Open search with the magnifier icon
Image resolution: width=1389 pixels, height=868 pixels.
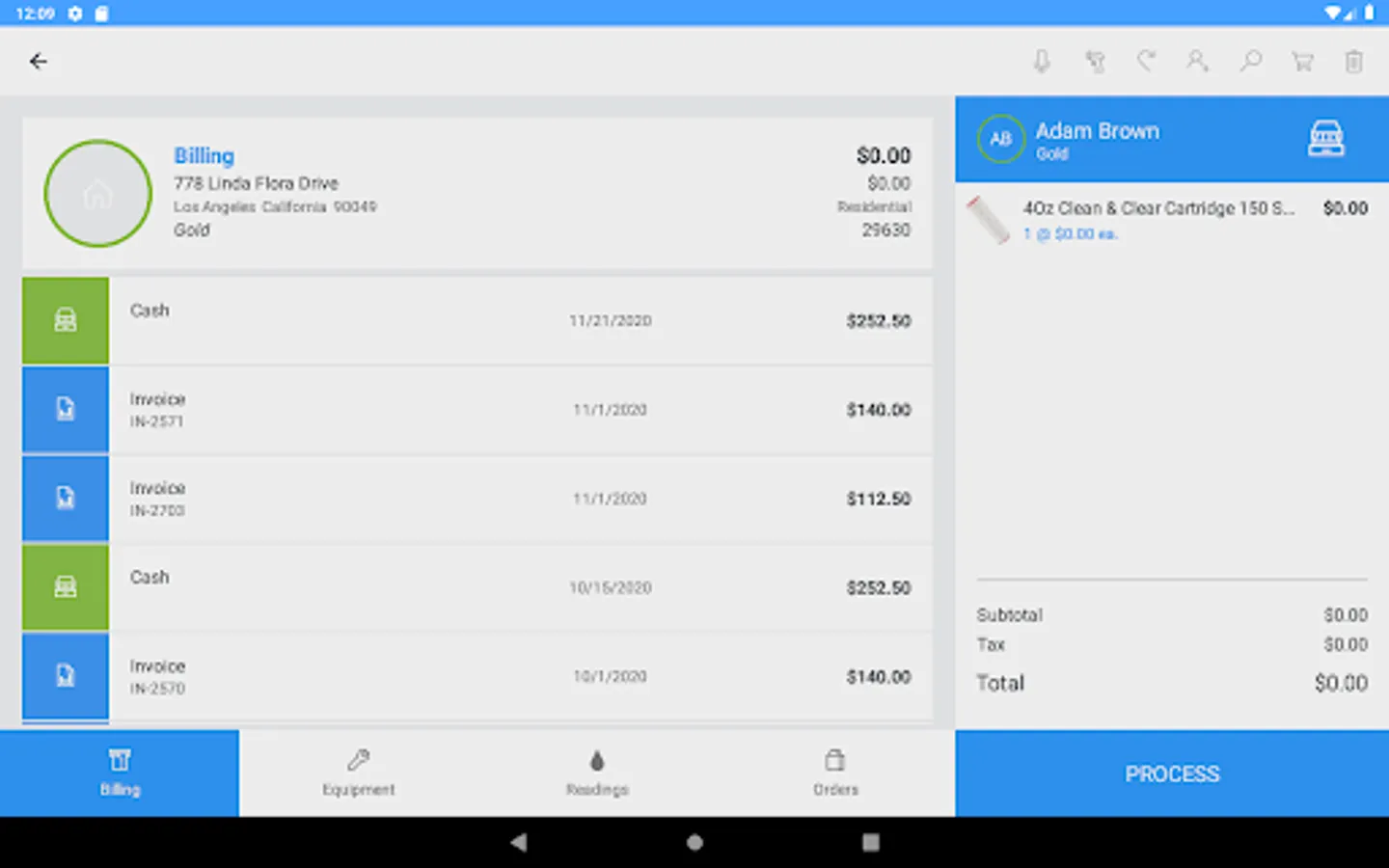point(1250,62)
